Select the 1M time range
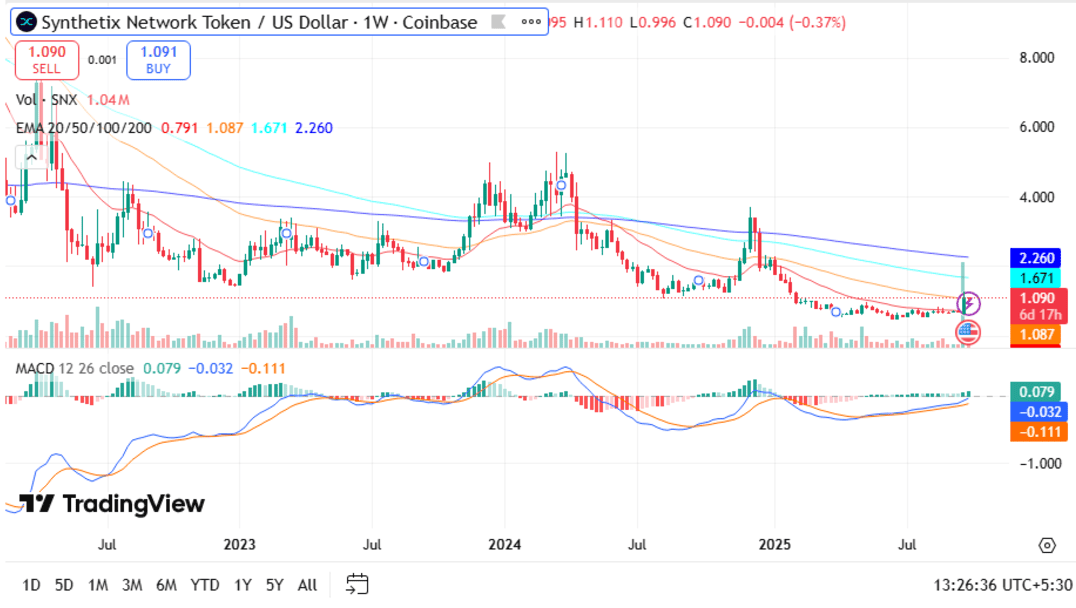This screenshot has height=608, width=1076. (98, 585)
